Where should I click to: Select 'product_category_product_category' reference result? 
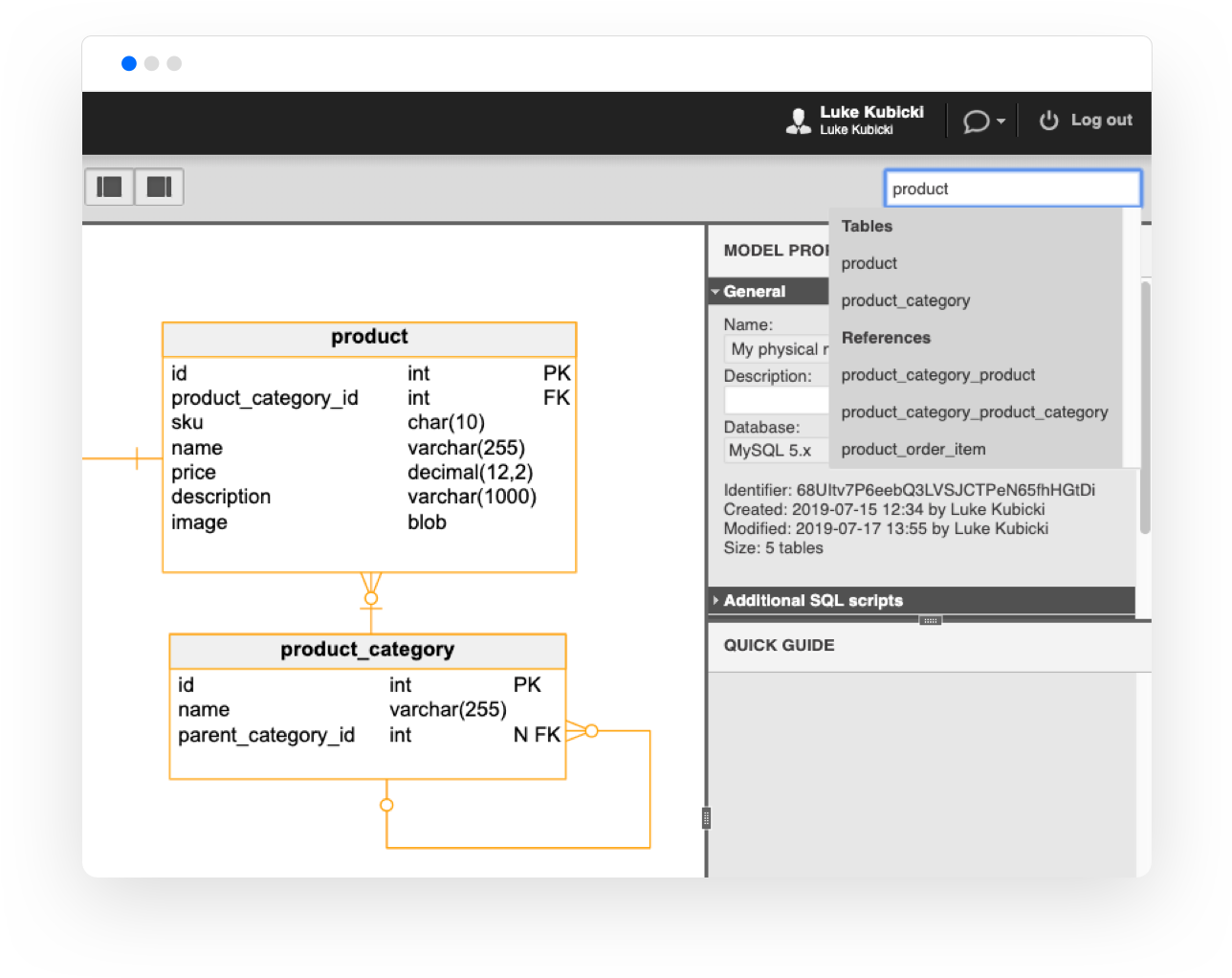pos(975,412)
